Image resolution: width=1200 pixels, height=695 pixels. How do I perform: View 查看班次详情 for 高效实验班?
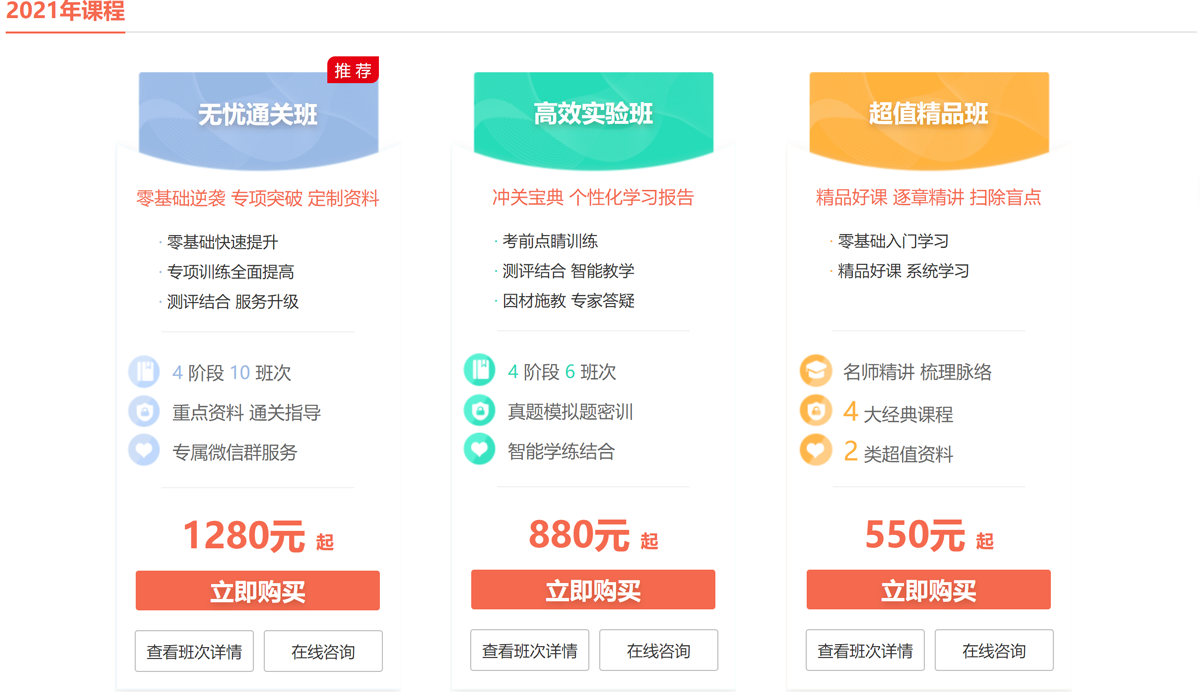[x=529, y=651]
